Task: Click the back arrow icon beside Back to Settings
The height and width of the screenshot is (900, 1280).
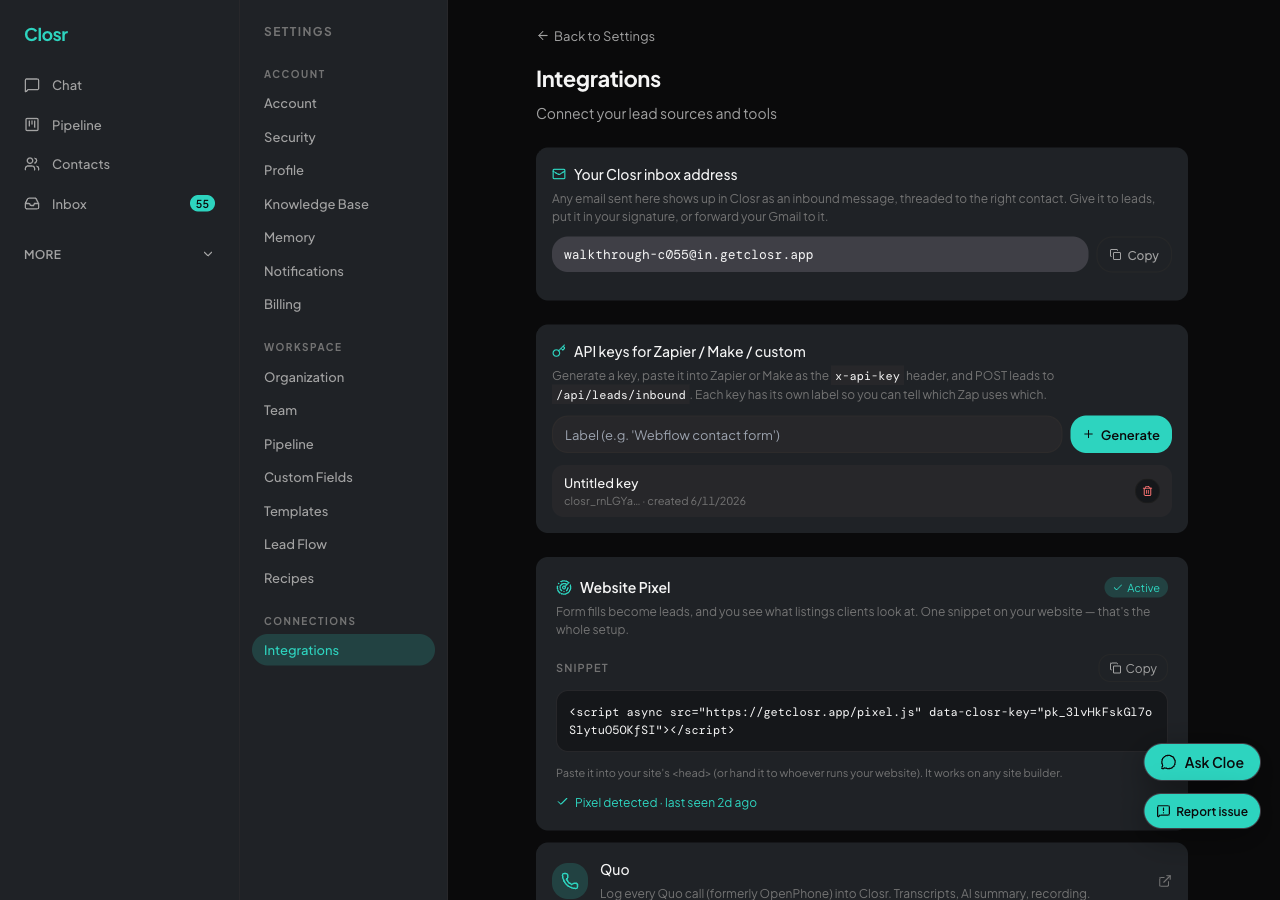Action: (x=543, y=36)
